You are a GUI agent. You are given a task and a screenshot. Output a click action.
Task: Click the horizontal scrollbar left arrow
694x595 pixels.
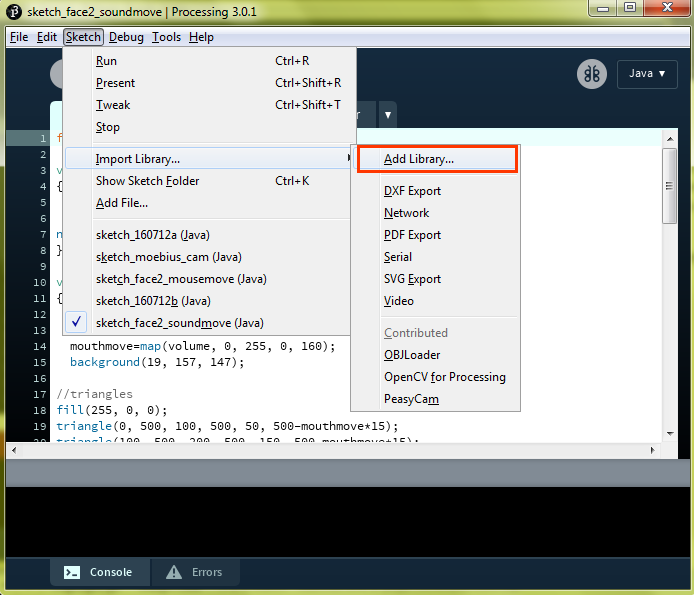(x=14, y=451)
